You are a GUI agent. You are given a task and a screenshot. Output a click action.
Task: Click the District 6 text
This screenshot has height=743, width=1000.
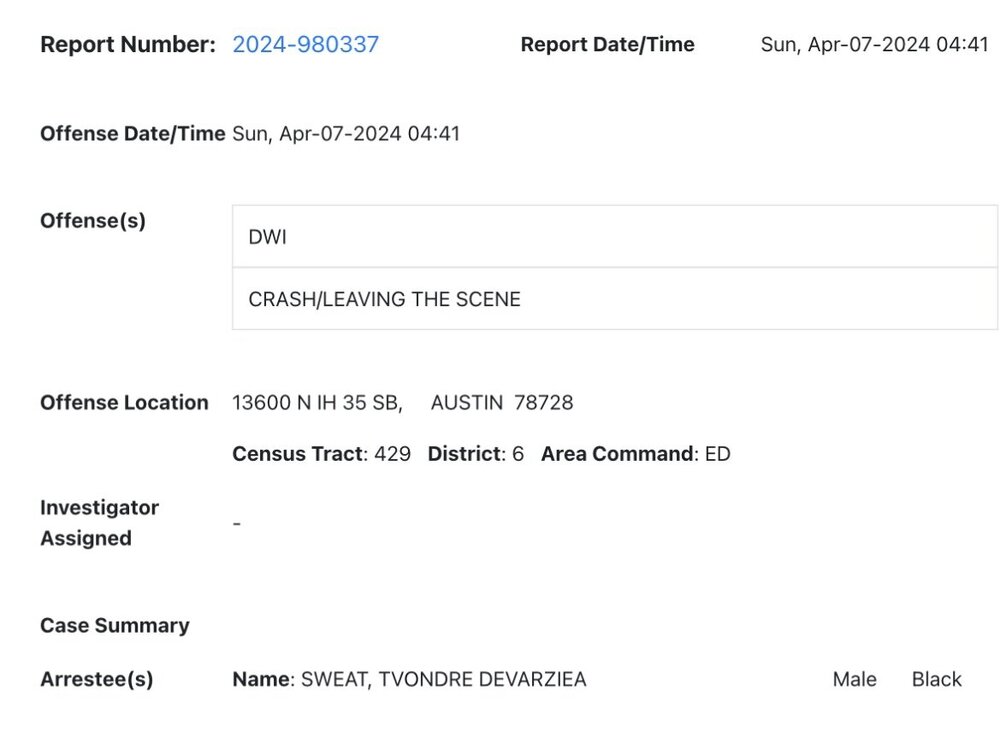point(475,454)
